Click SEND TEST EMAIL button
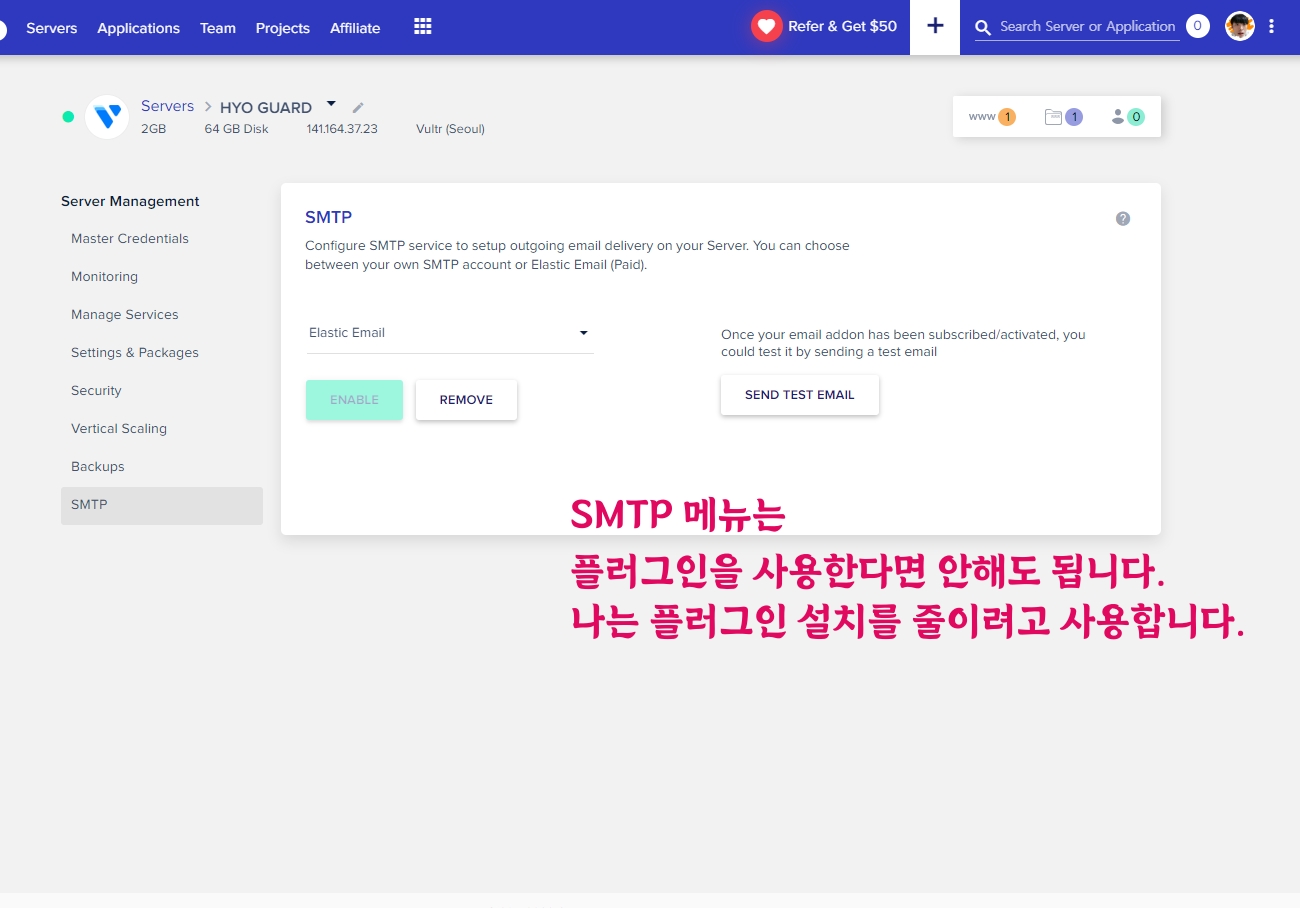 coord(800,395)
